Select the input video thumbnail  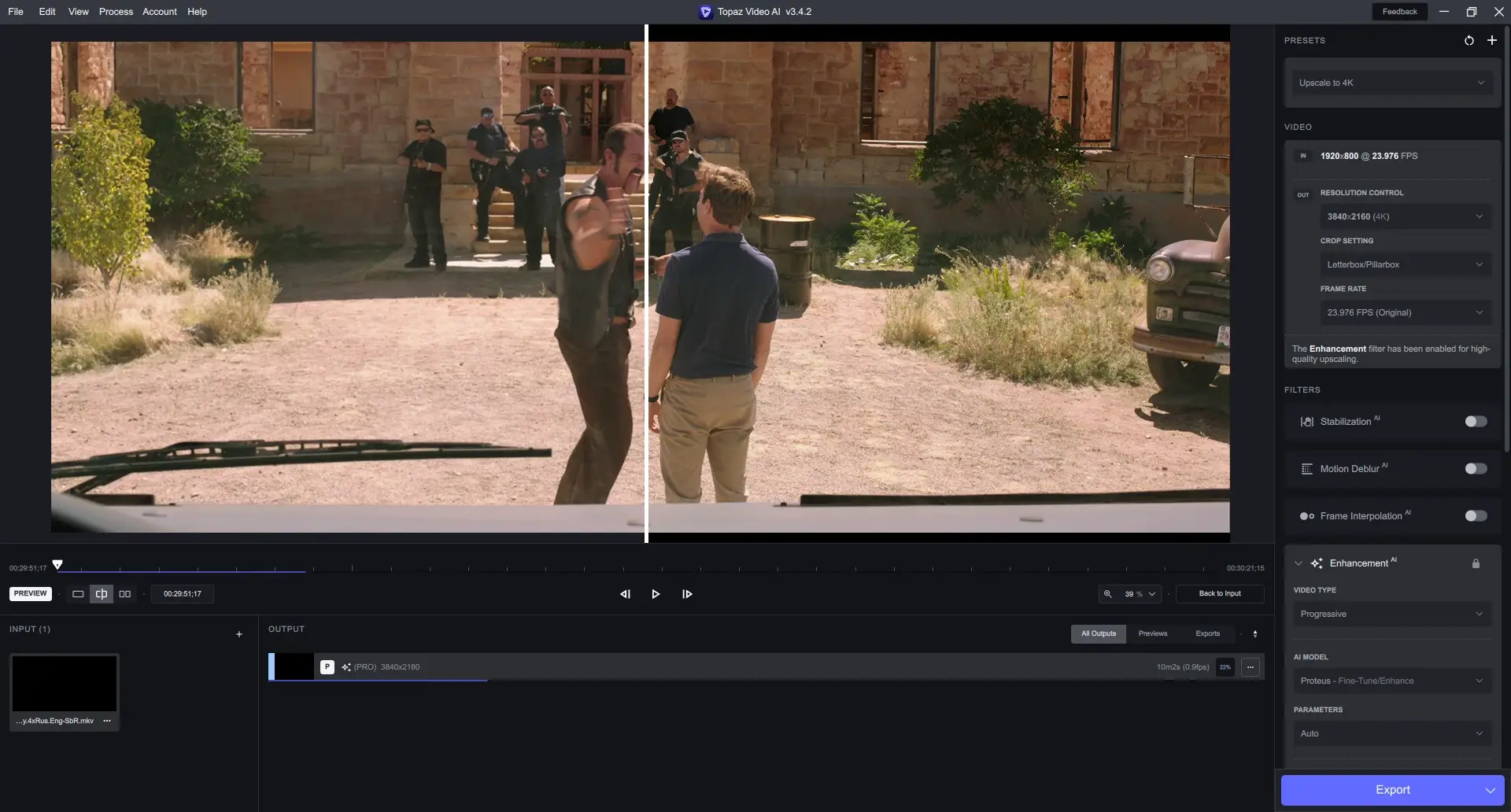[x=65, y=684]
